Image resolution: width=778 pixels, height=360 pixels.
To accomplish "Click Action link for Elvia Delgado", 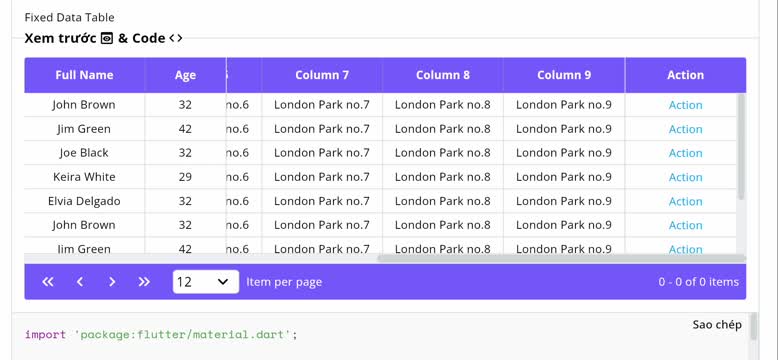I will click(685, 201).
